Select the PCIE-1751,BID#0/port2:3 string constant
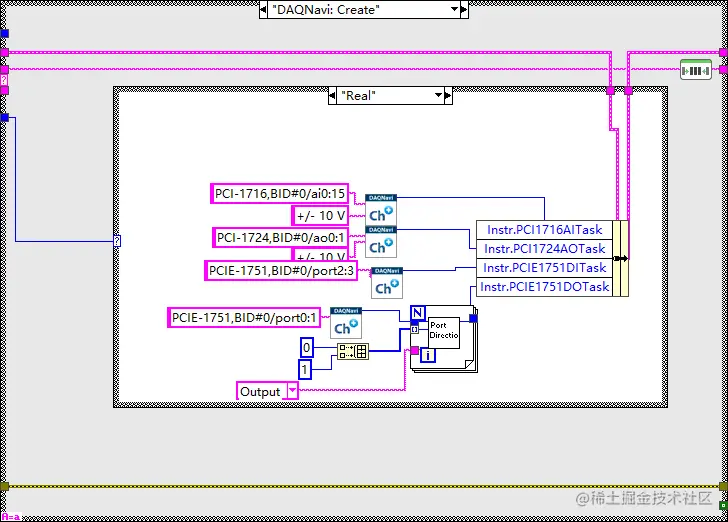 click(x=281, y=270)
